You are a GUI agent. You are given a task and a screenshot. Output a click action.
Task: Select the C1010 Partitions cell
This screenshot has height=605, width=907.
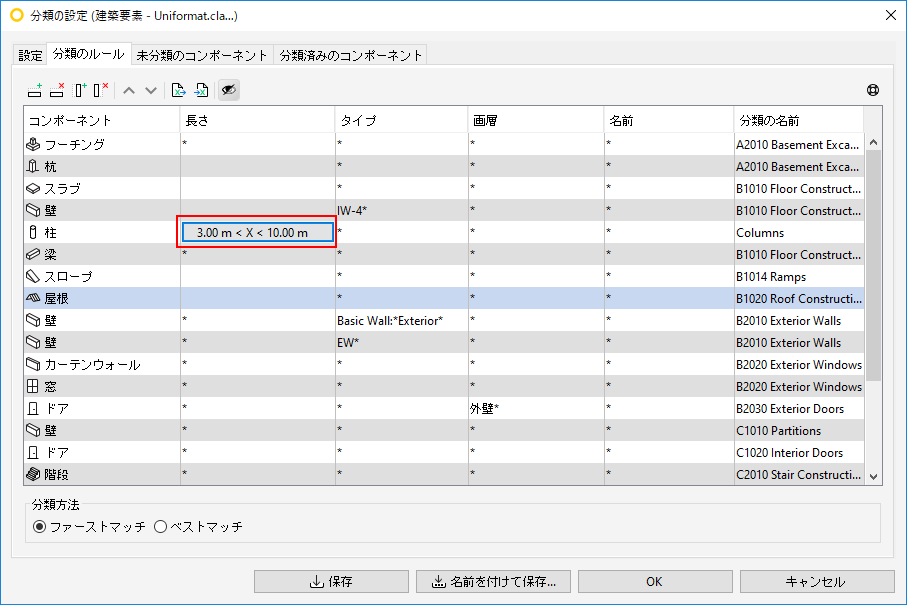click(x=799, y=430)
